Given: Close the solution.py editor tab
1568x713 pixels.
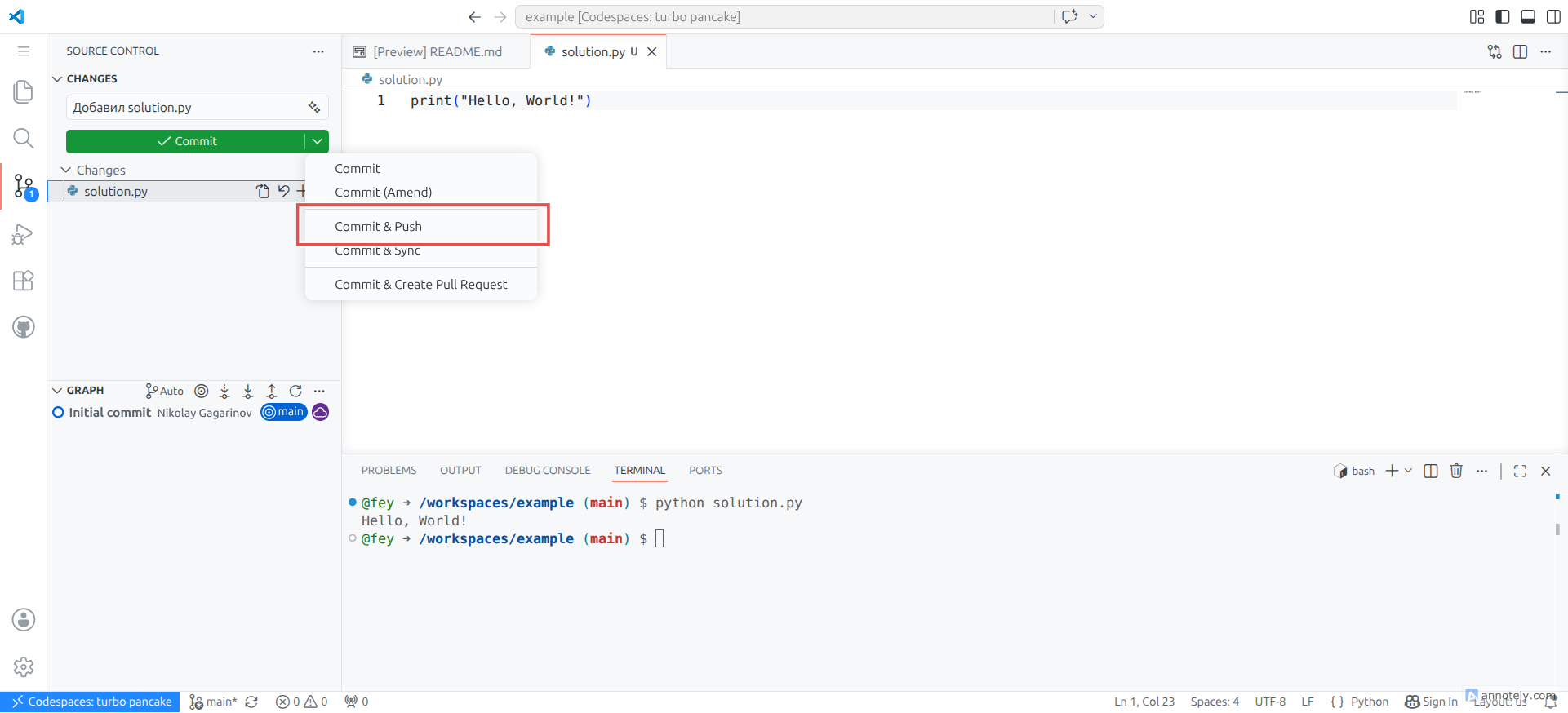Looking at the screenshot, I should [x=652, y=51].
